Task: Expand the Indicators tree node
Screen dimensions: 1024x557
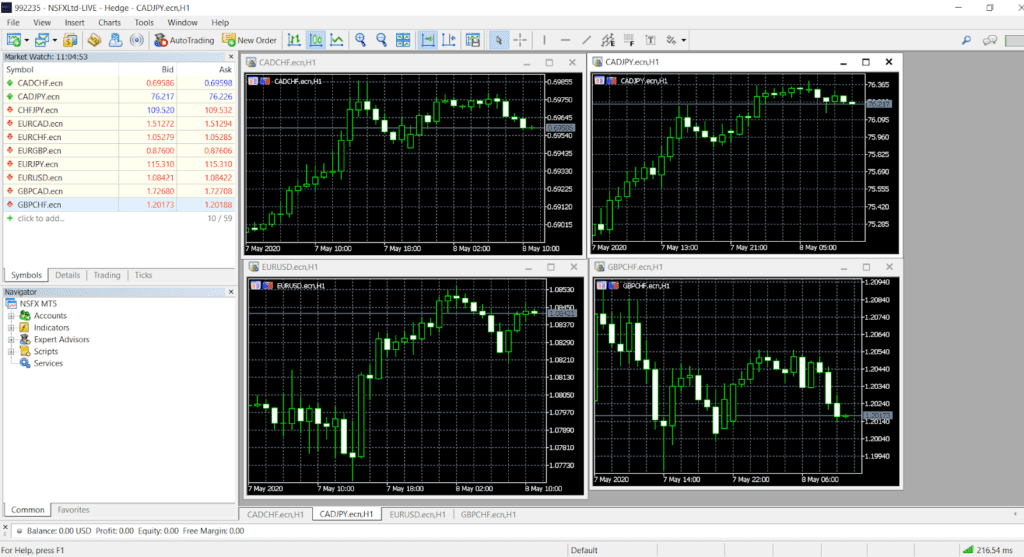Action: click(x=11, y=328)
